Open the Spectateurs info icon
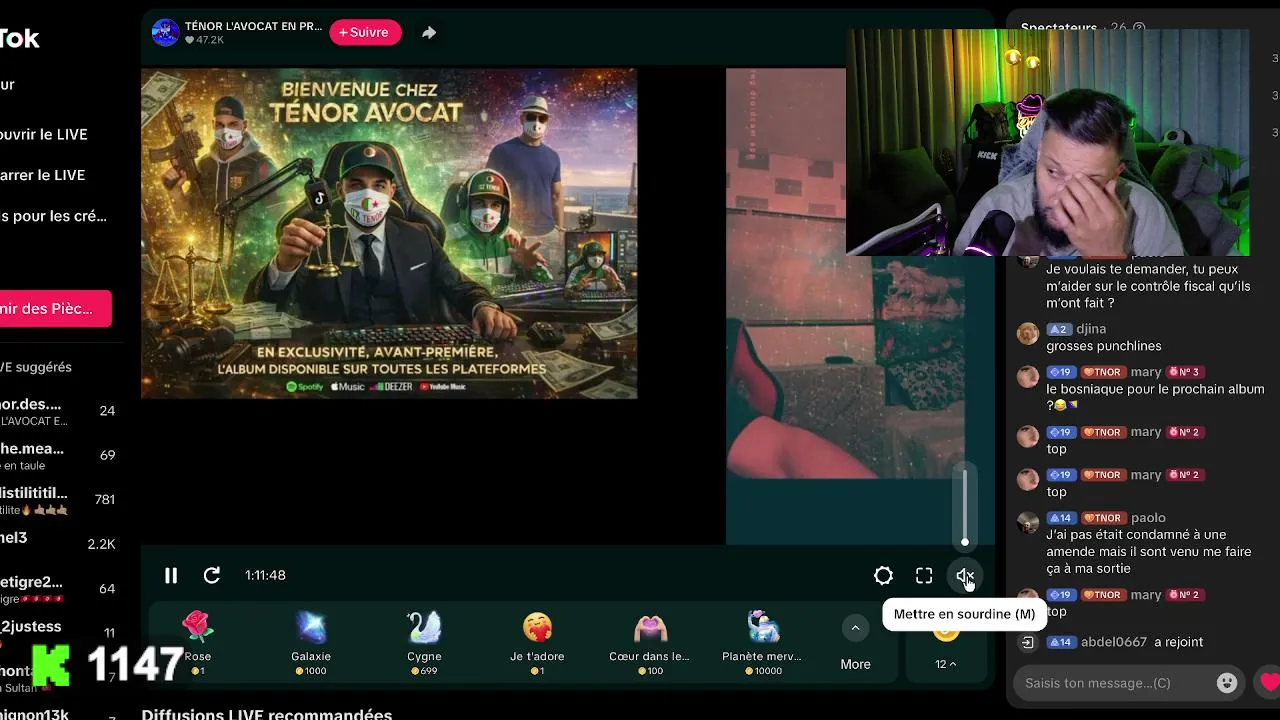The width and height of the screenshot is (1280, 720). pos(1139,28)
